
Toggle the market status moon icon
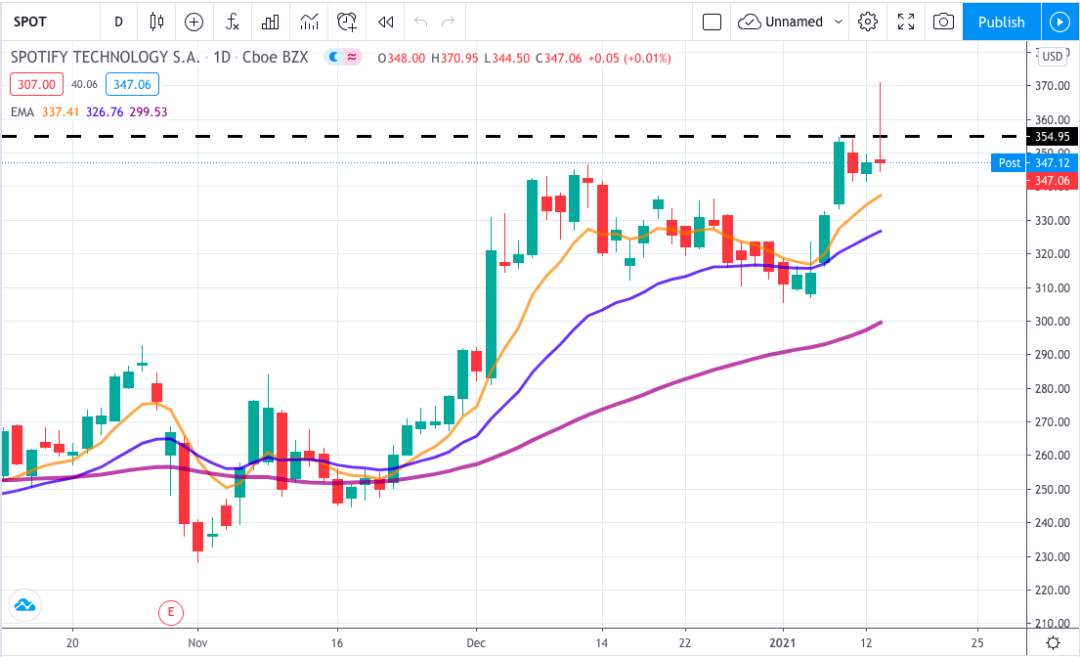point(333,57)
